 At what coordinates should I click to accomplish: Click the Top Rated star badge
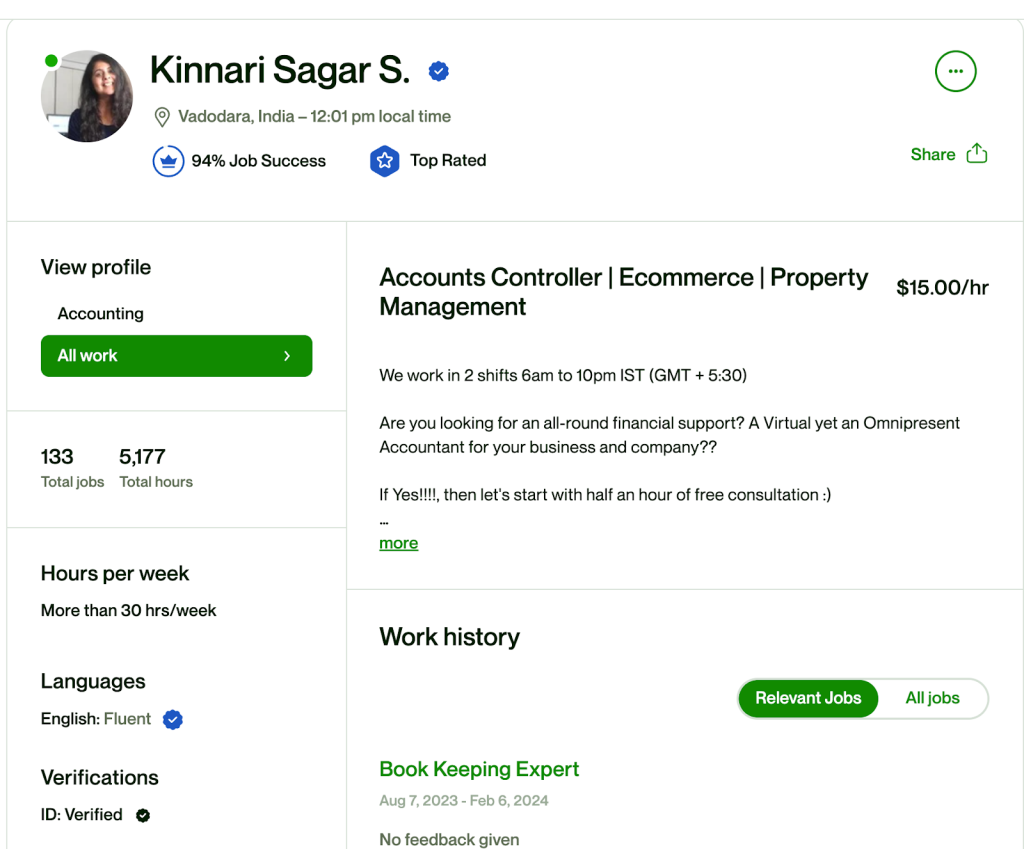[385, 161]
